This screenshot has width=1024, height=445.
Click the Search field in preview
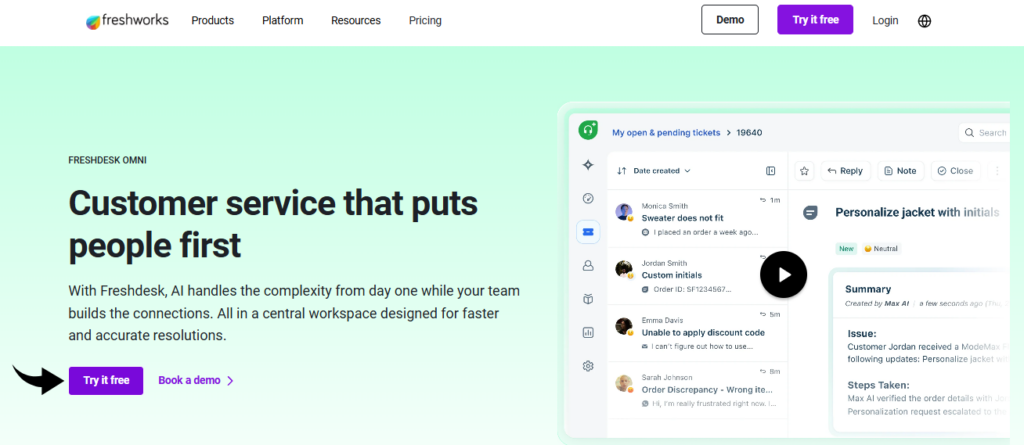[x=984, y=133]
